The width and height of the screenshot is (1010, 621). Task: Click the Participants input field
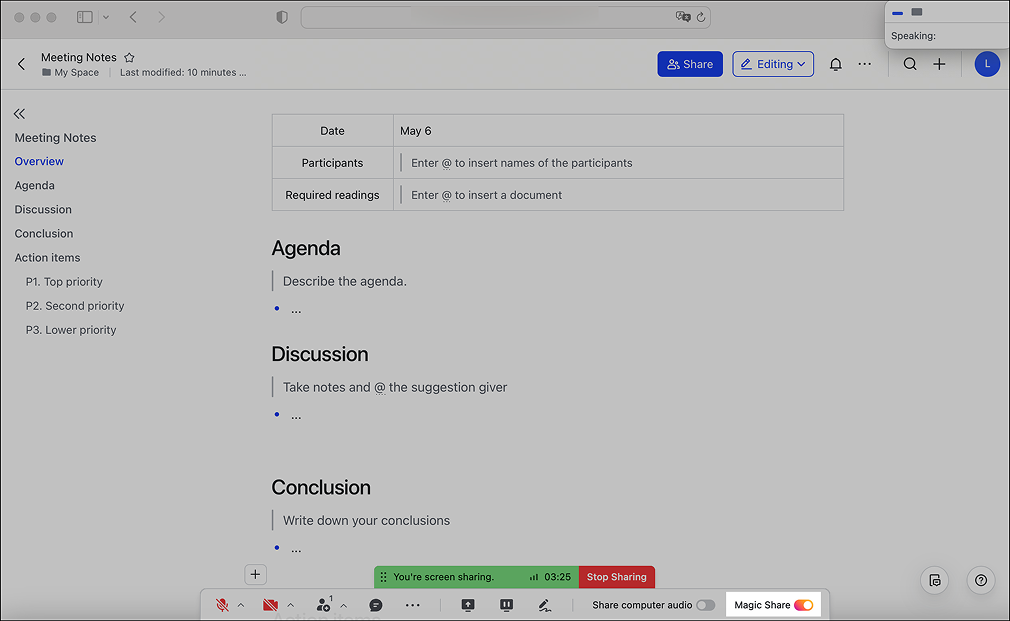(521, 163)
